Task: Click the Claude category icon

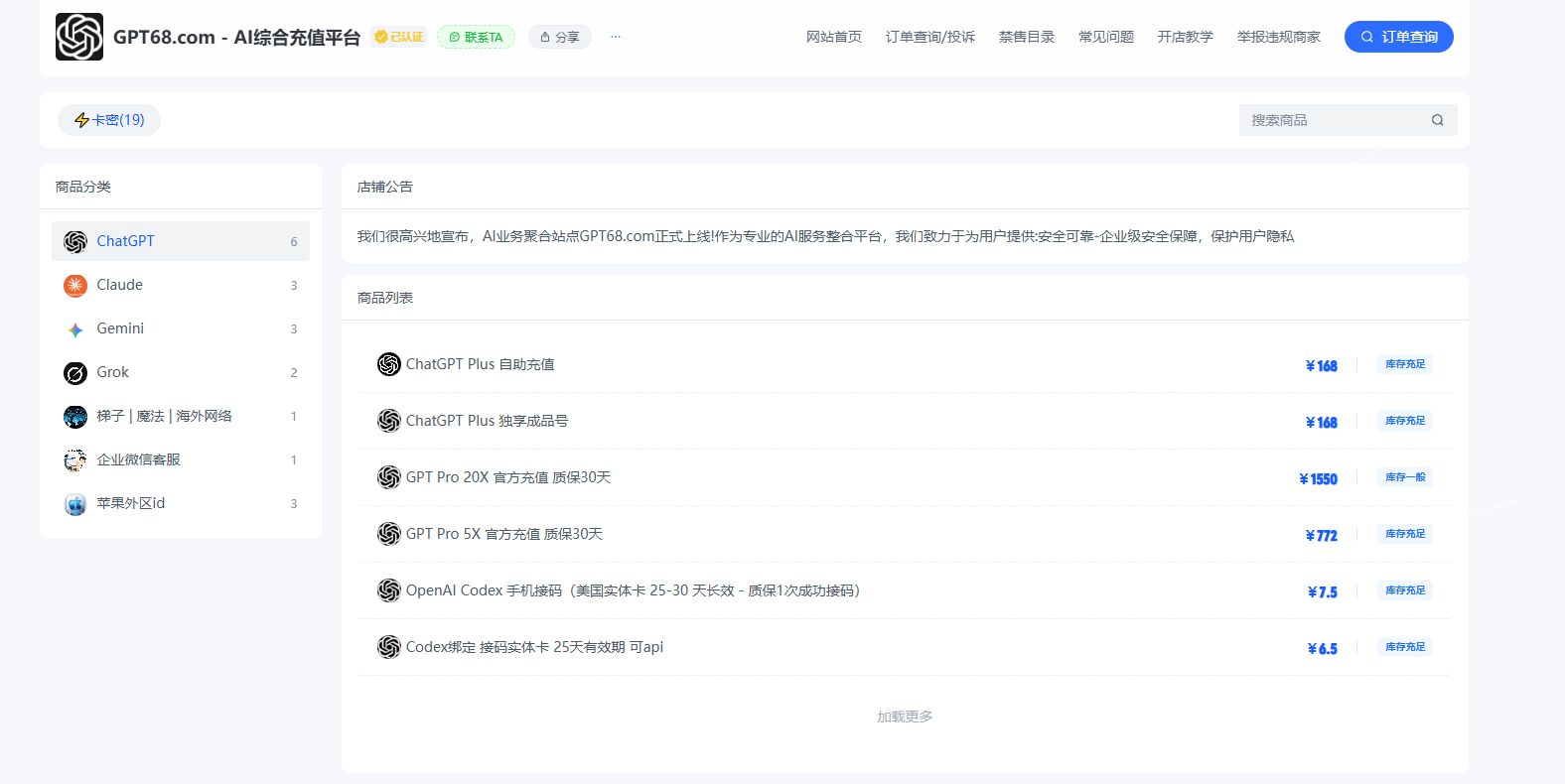Action: click(75, 285)
